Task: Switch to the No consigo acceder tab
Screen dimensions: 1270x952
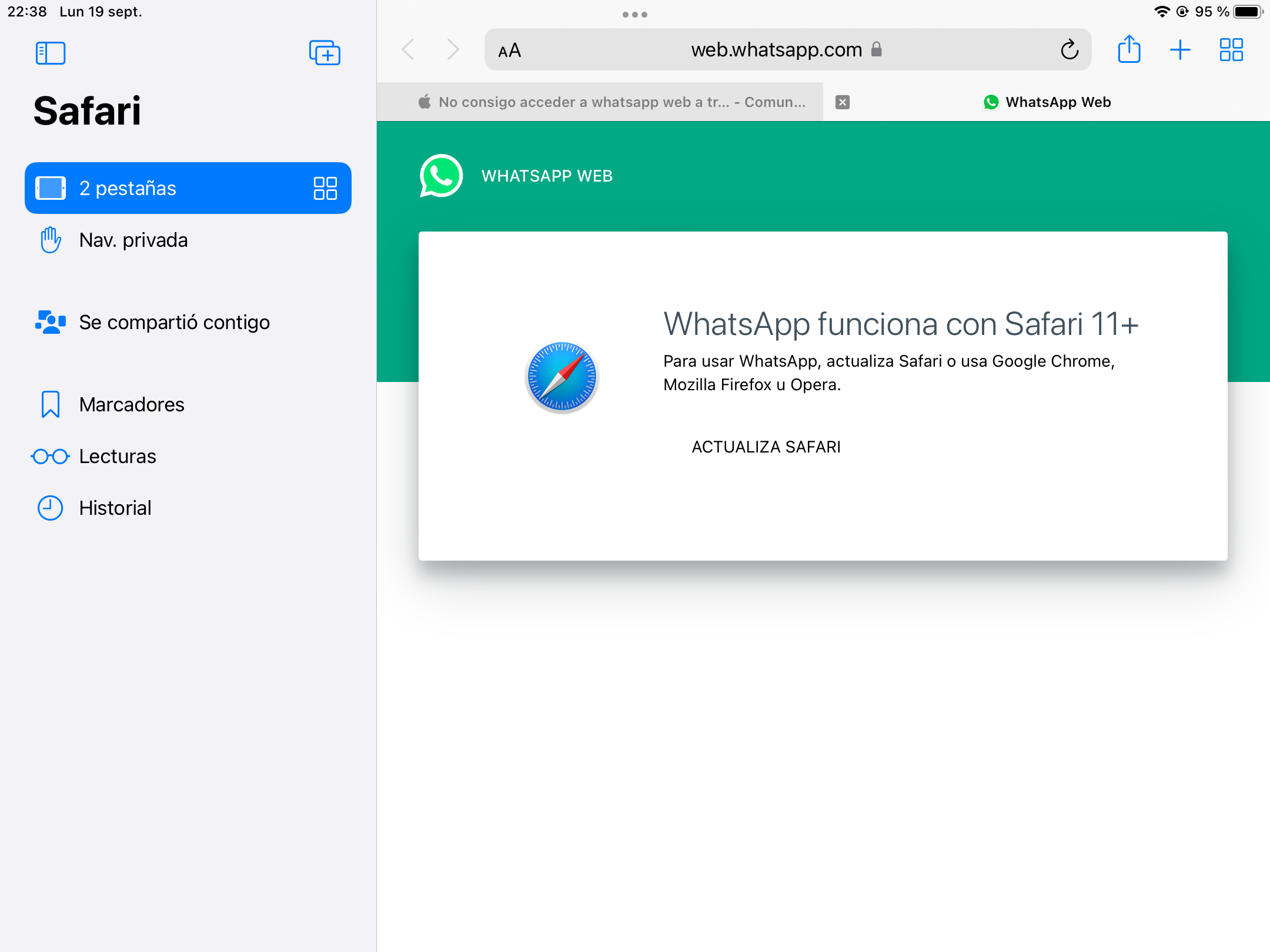Action: click(611, 102)
